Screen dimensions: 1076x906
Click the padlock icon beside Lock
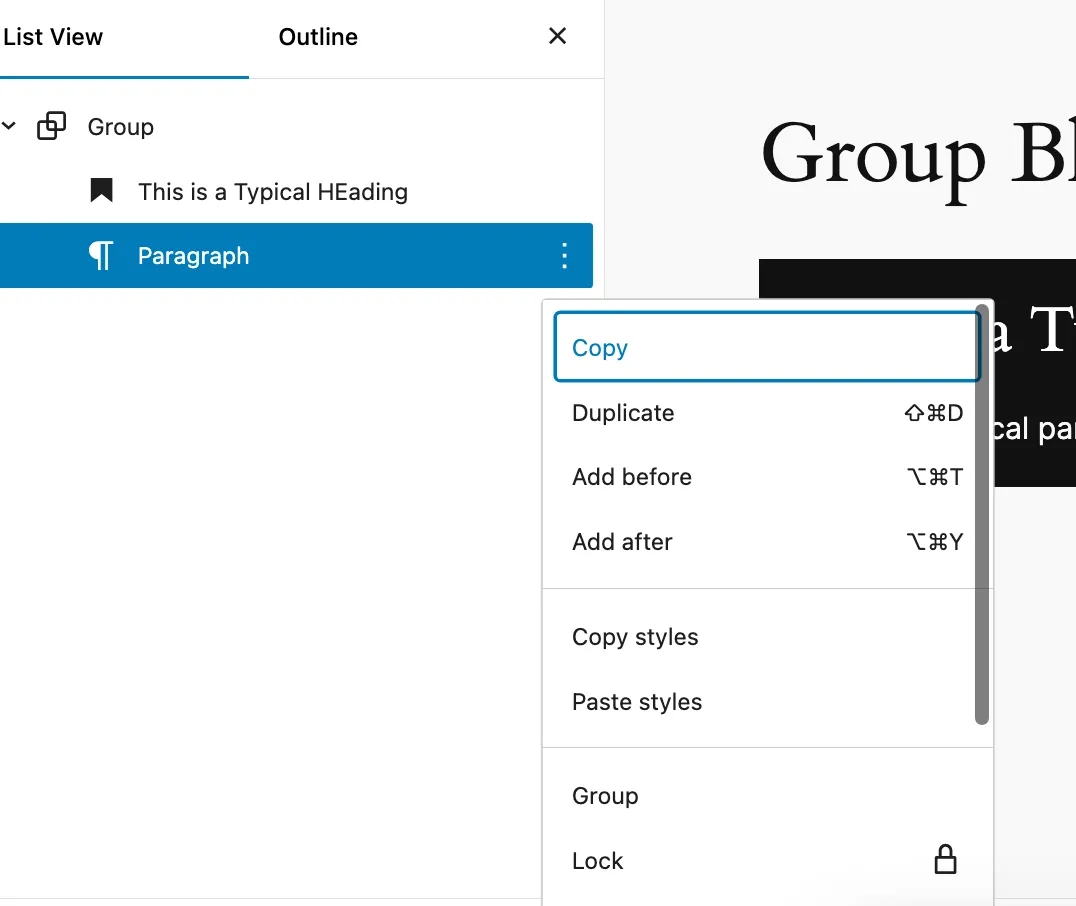coord(944,860)
